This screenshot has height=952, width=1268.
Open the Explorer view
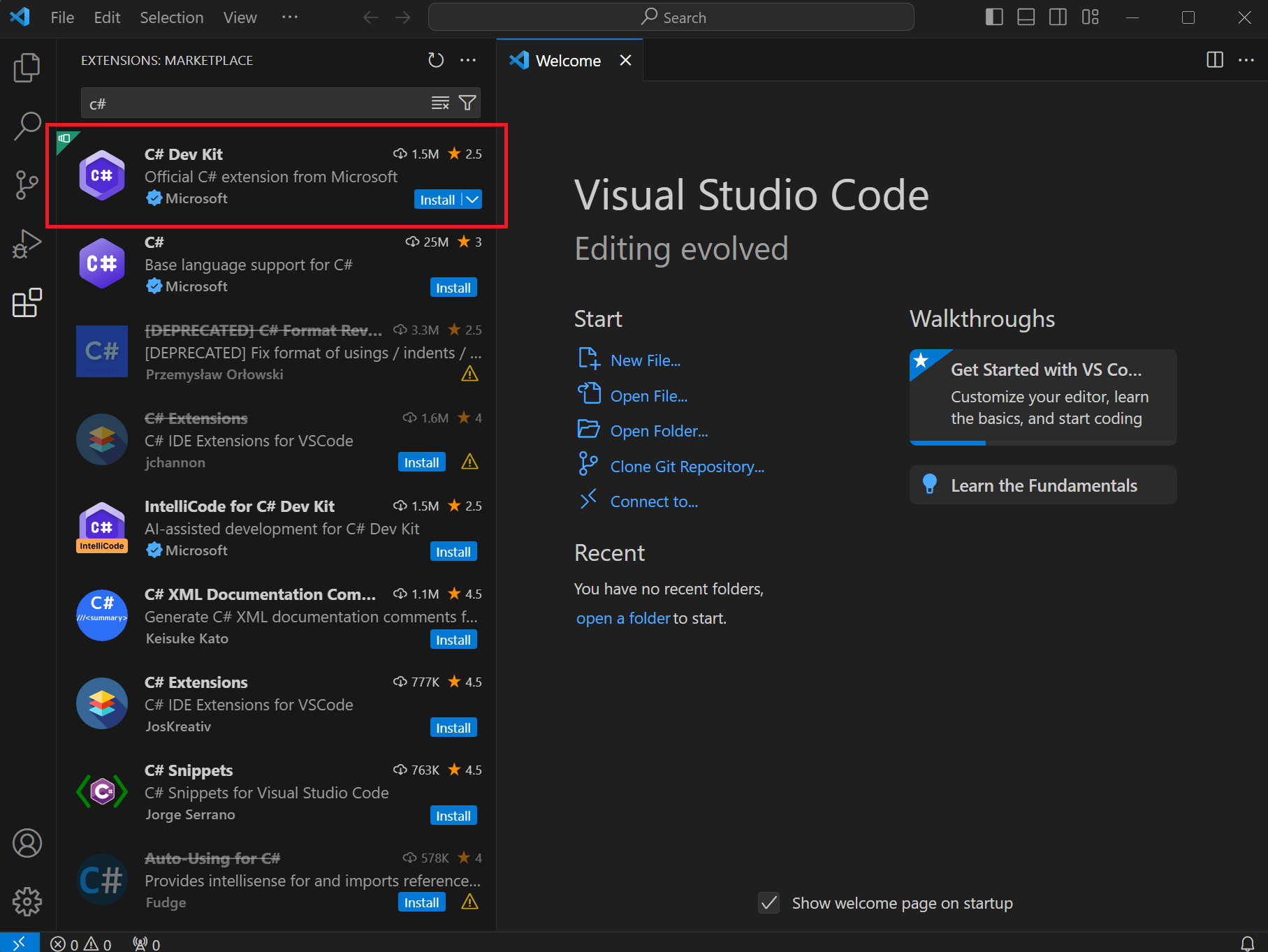27,67
